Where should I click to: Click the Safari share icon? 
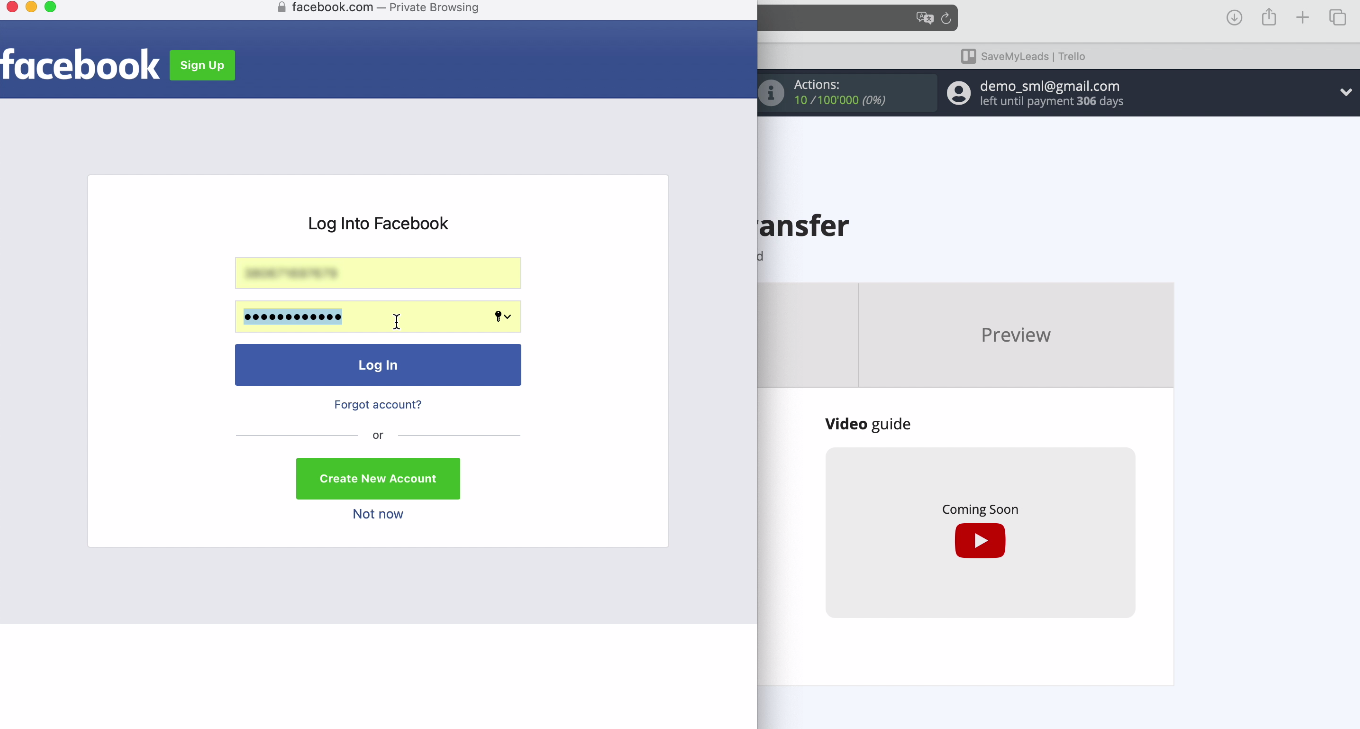pyautogui.click(x=1269, y=17)
